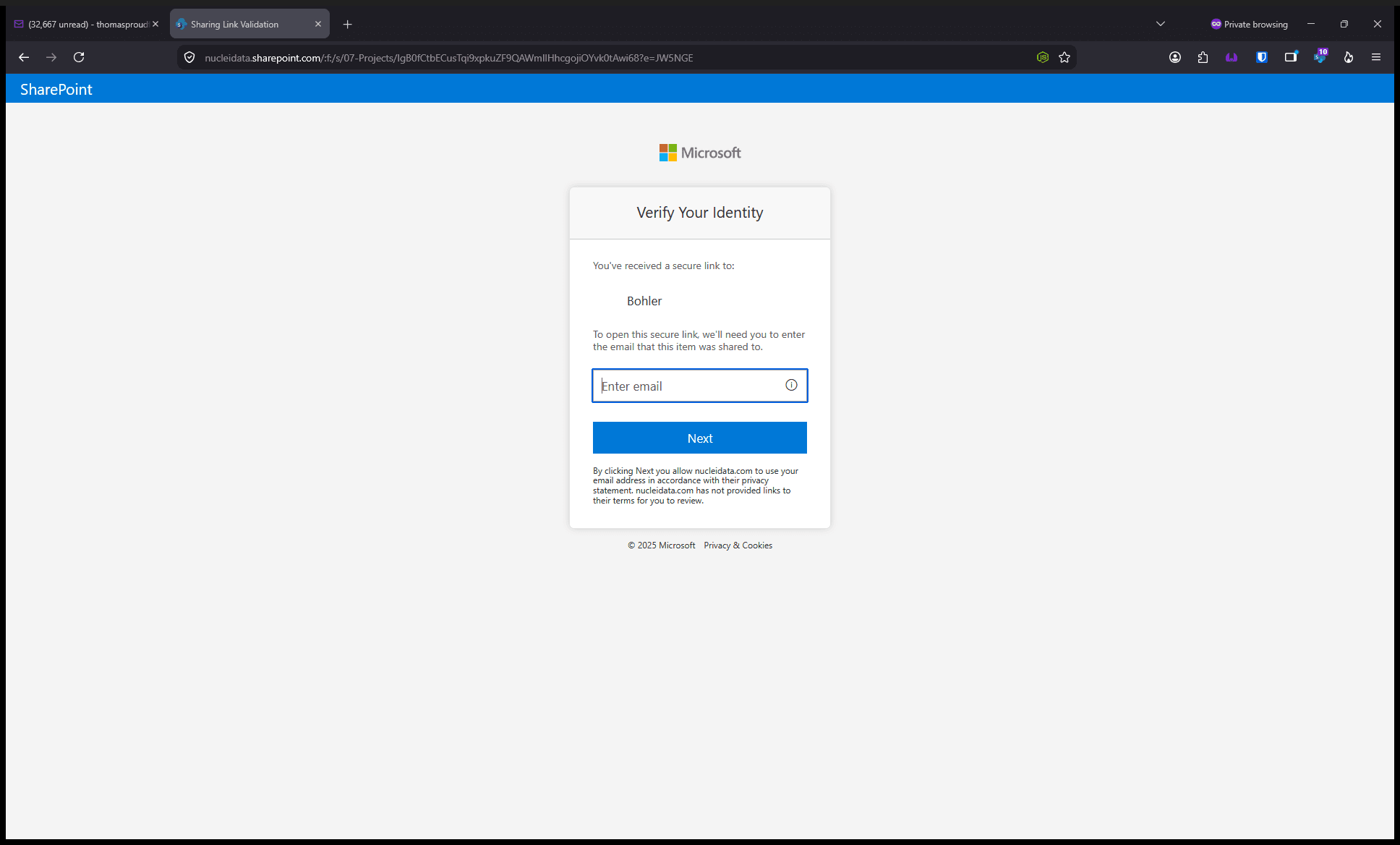Click the forward navigation arrow

click(51, 57)
